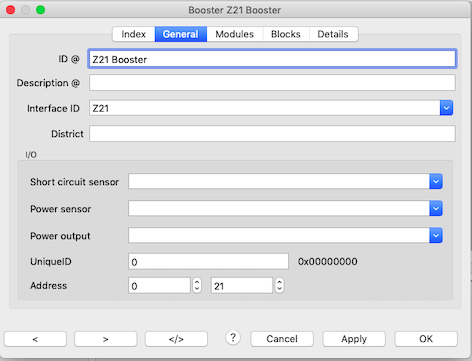Switch to the Details tab
The height and width of the screenshot is (361, 472).
[333, 34]
